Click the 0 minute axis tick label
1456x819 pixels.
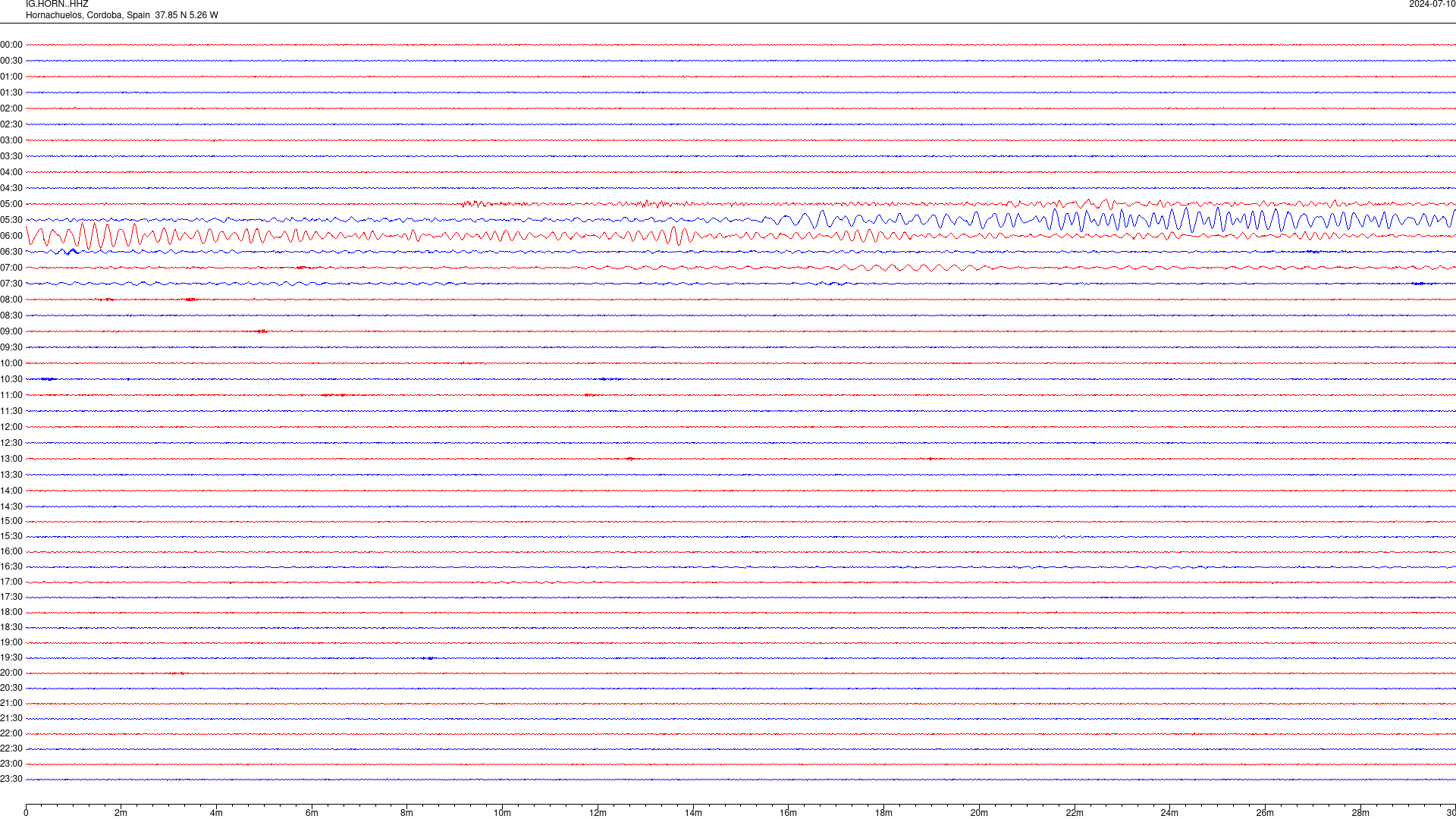pos(26,813)
